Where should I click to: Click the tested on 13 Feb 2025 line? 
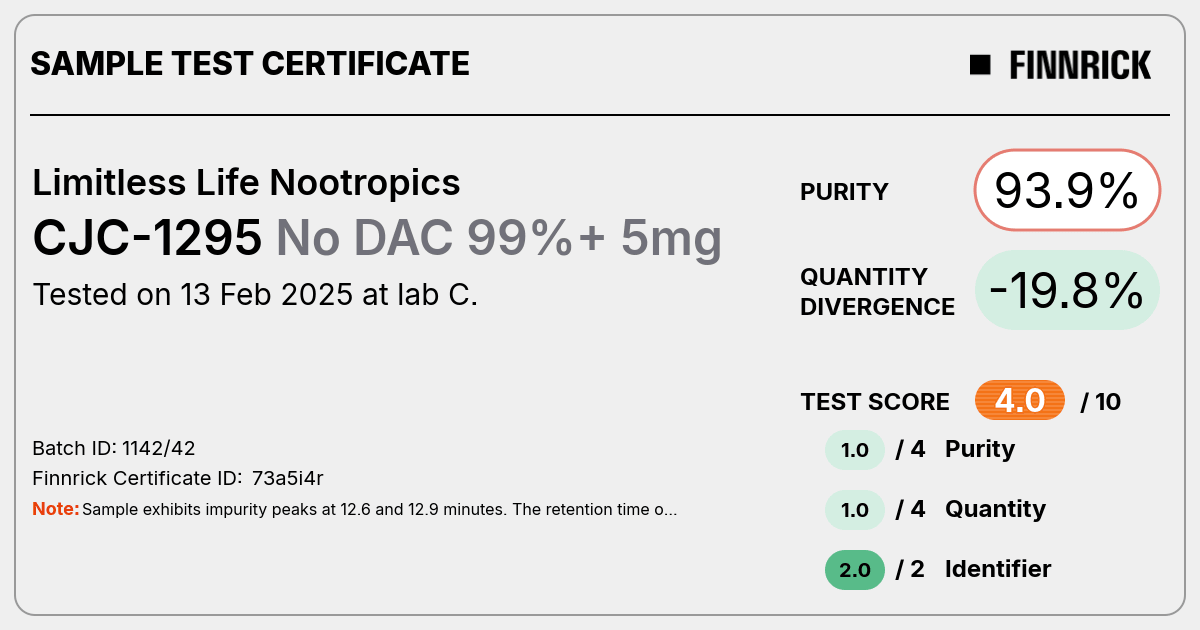pos(255,295)
